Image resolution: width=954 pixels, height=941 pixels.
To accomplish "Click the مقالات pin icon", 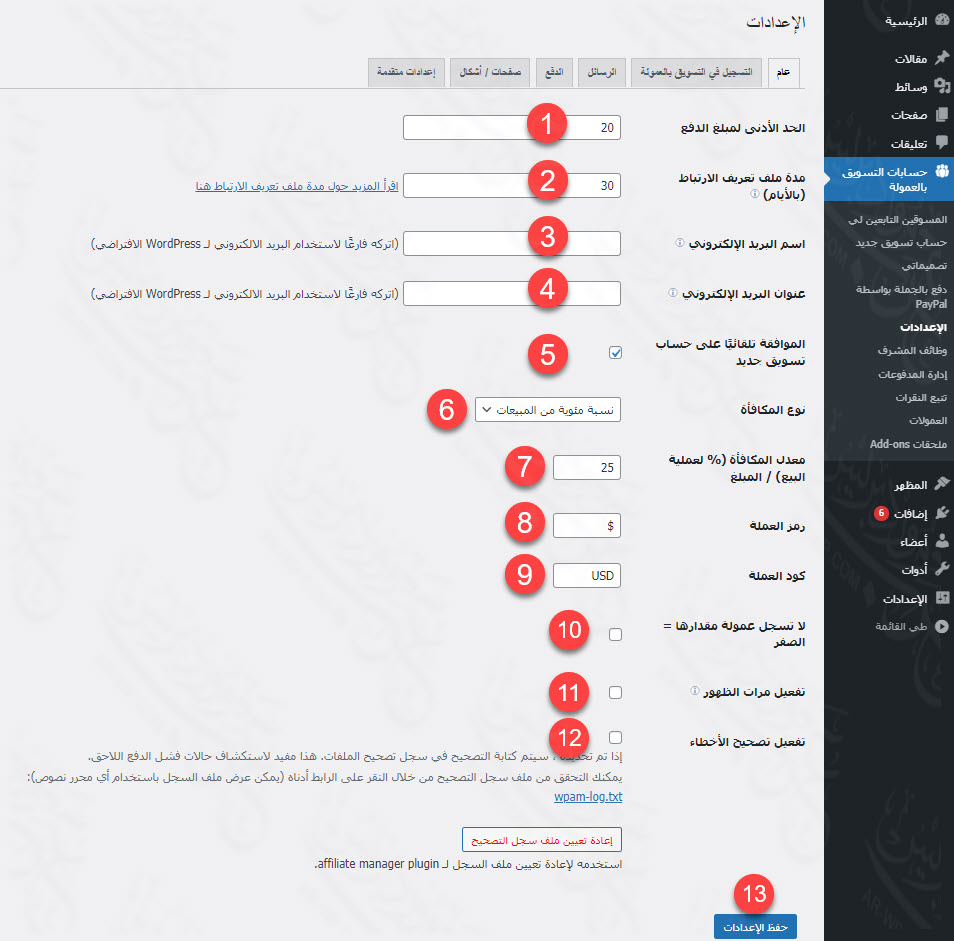I will pyautogui.click(x=942, y=58).
